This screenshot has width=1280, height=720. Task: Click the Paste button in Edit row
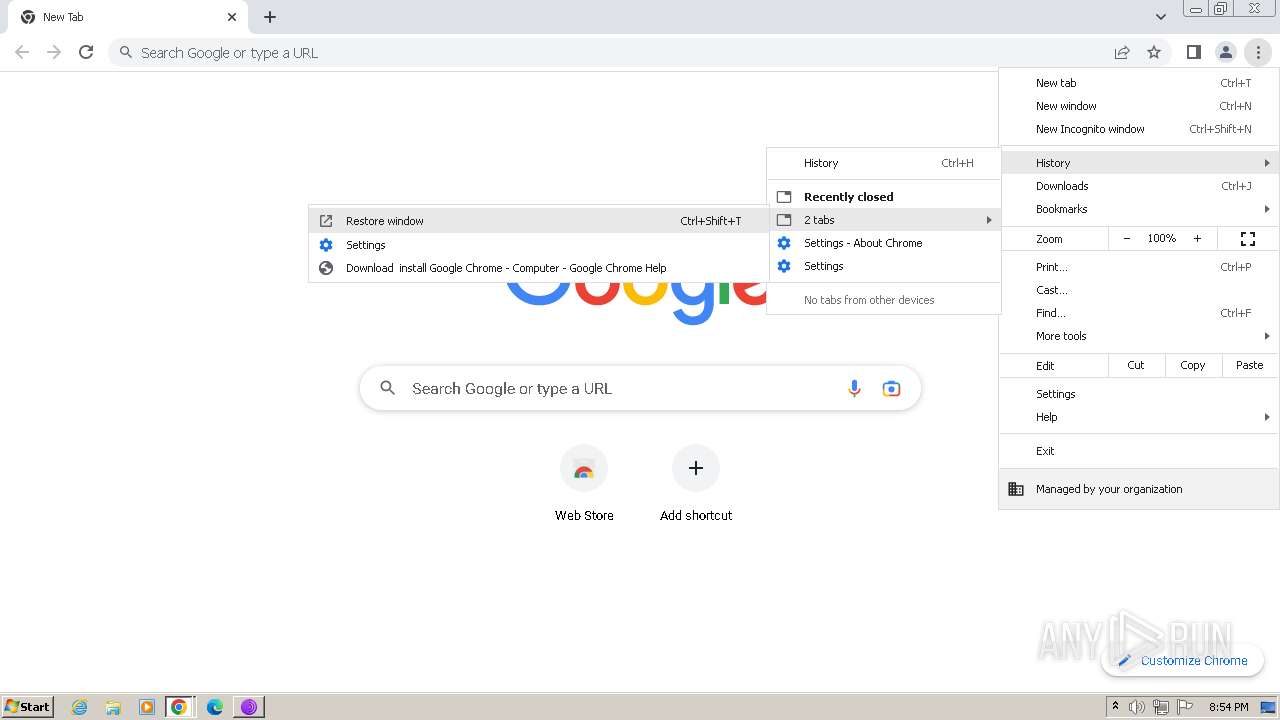tap(1250, 365)
